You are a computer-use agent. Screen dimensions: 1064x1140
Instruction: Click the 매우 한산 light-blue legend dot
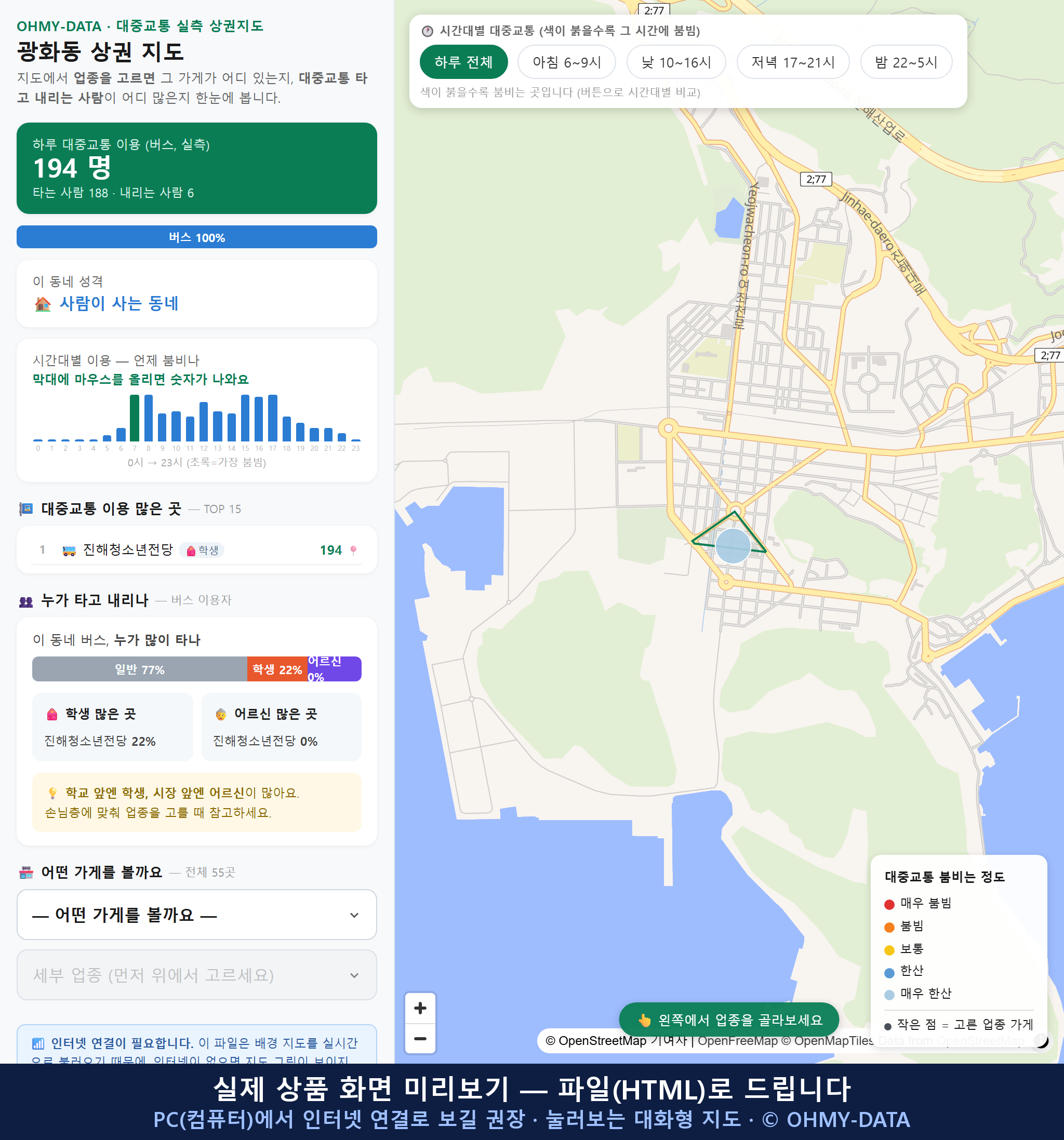pos(889,995)
